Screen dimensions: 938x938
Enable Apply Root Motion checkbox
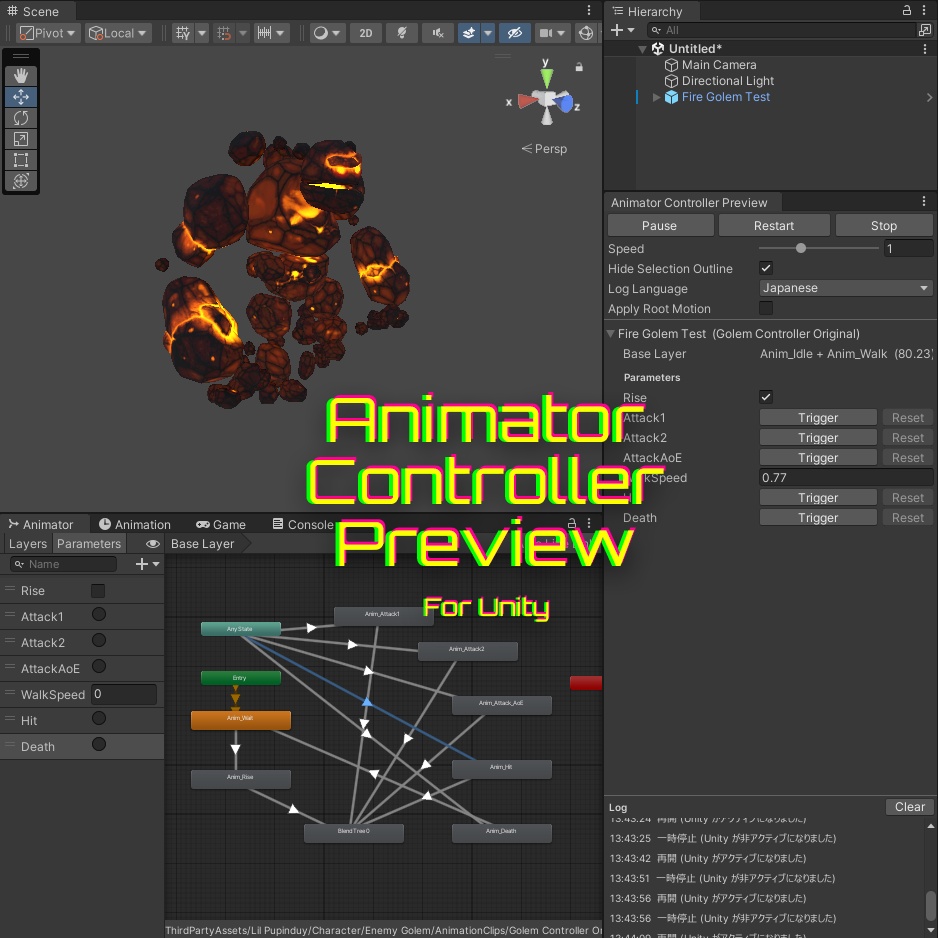(766, 308)
